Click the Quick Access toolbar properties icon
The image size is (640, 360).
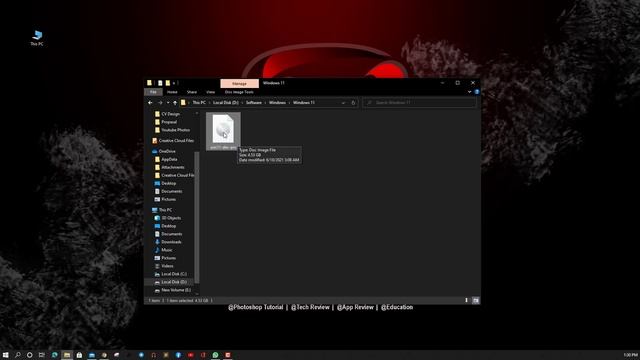pyautogui.click(x=160, y=83)
